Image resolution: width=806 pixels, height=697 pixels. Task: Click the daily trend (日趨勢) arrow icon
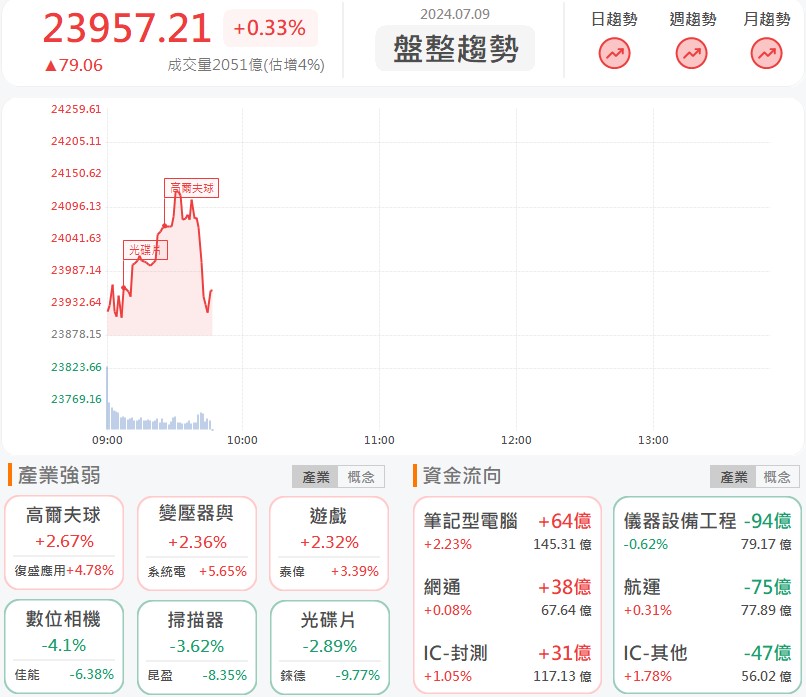coord(614,53)
